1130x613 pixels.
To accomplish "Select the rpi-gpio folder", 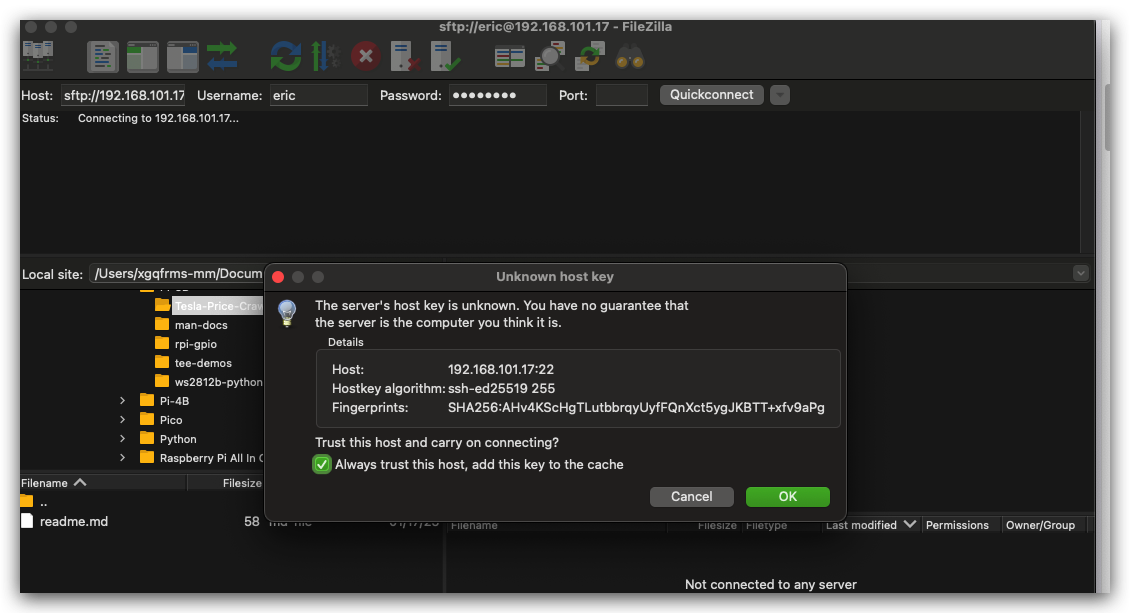I will [x=195, y=344].
